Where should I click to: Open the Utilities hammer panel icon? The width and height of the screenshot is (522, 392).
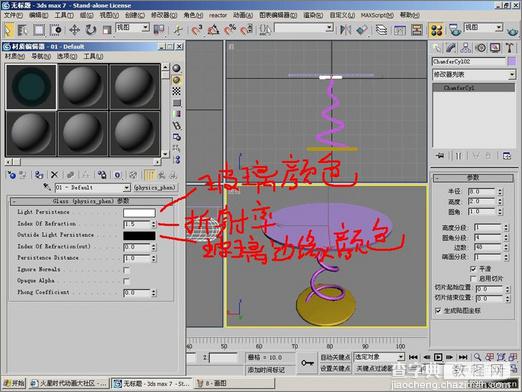(510, 48)
